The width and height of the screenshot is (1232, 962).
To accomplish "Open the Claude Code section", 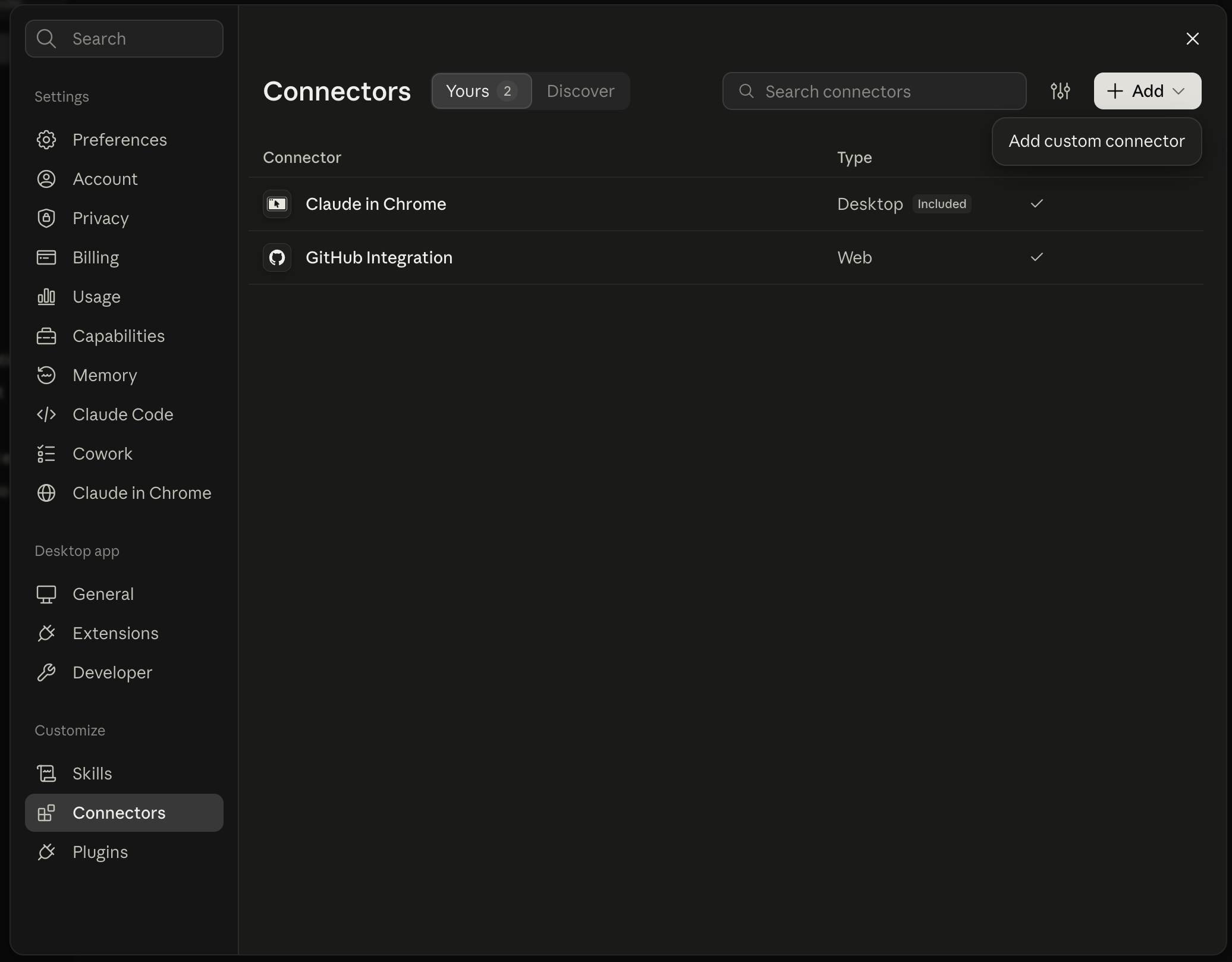I will point(123,414).
